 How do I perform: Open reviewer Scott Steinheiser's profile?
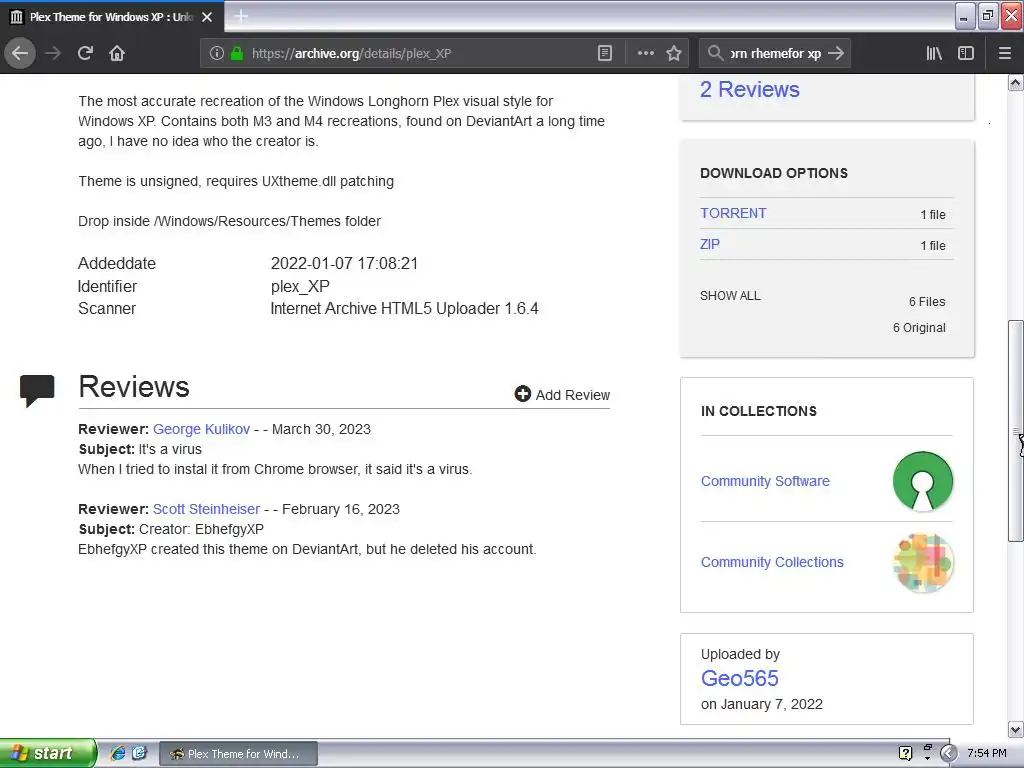tap(206, 509)
